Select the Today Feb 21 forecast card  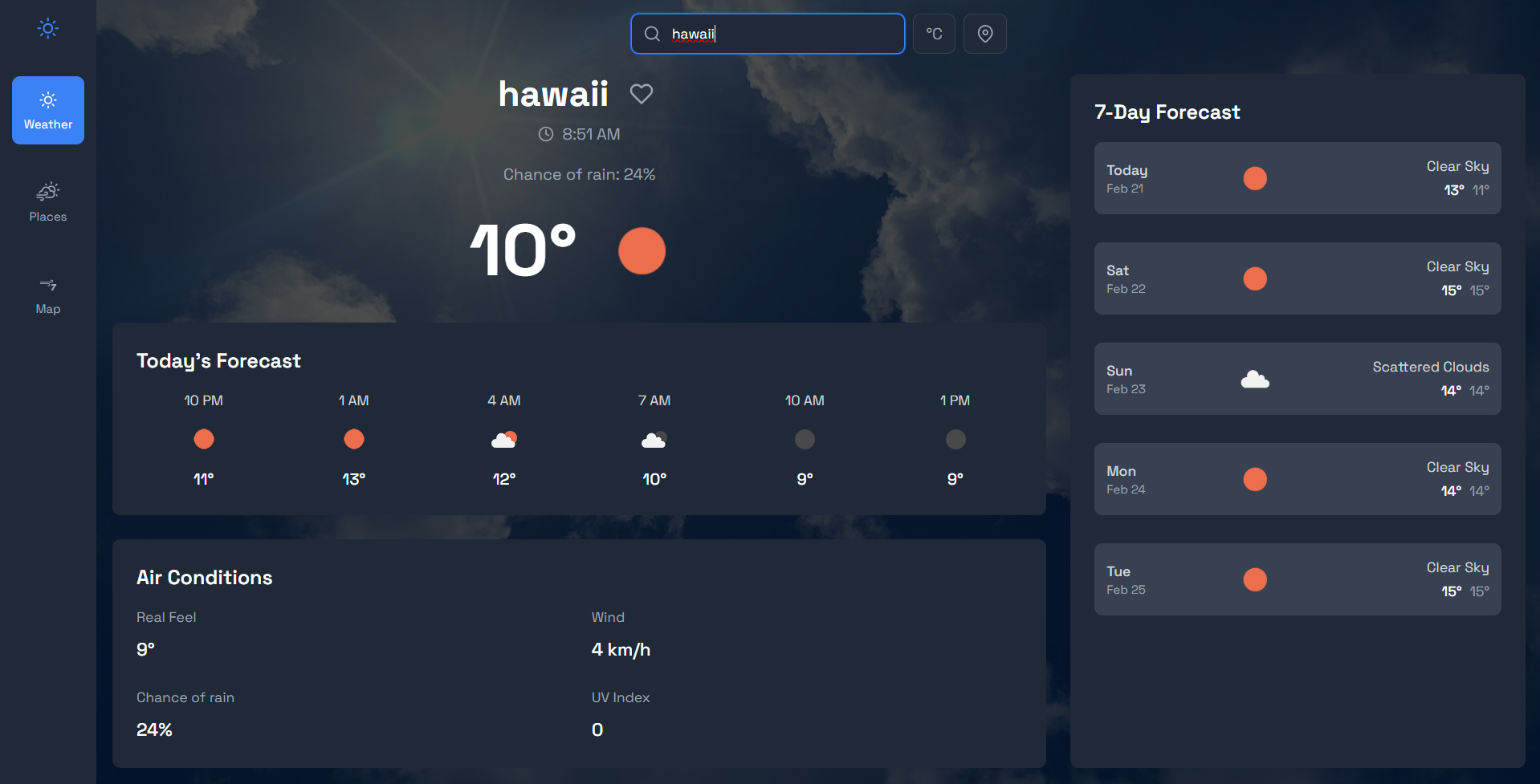[1298, 178]
